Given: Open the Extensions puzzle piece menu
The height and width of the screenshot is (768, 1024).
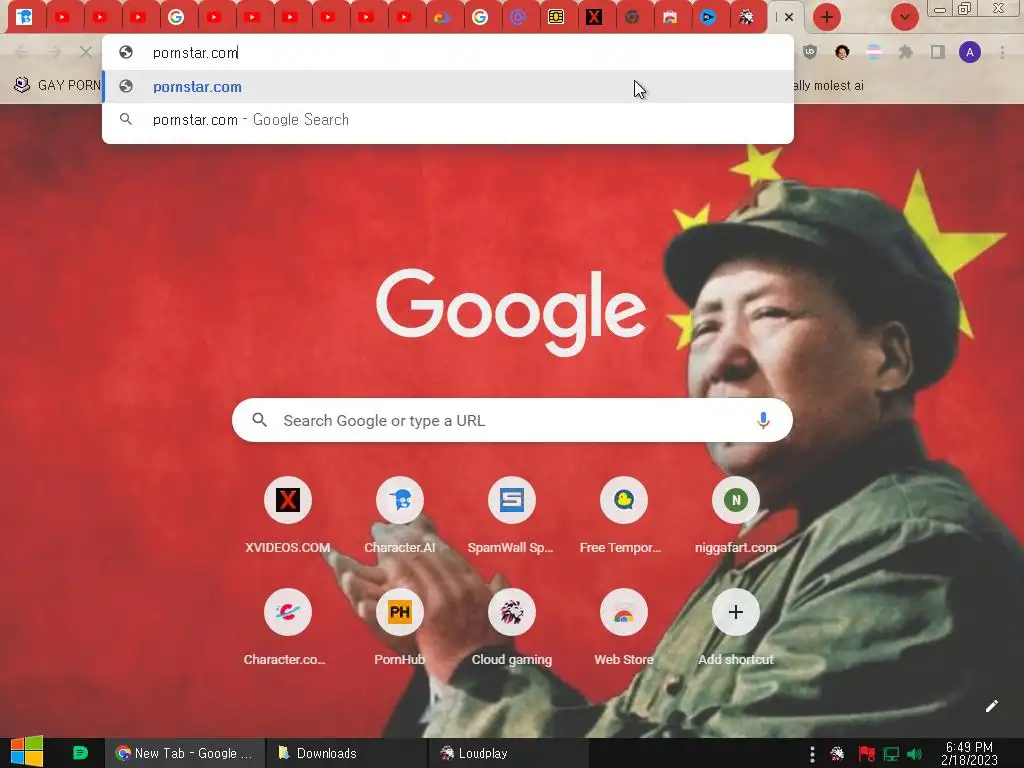Looking at the screenshot, I should [906, 52].
